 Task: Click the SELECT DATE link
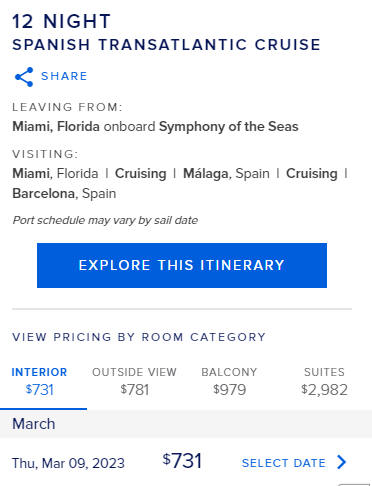click(x=284, y=463)
